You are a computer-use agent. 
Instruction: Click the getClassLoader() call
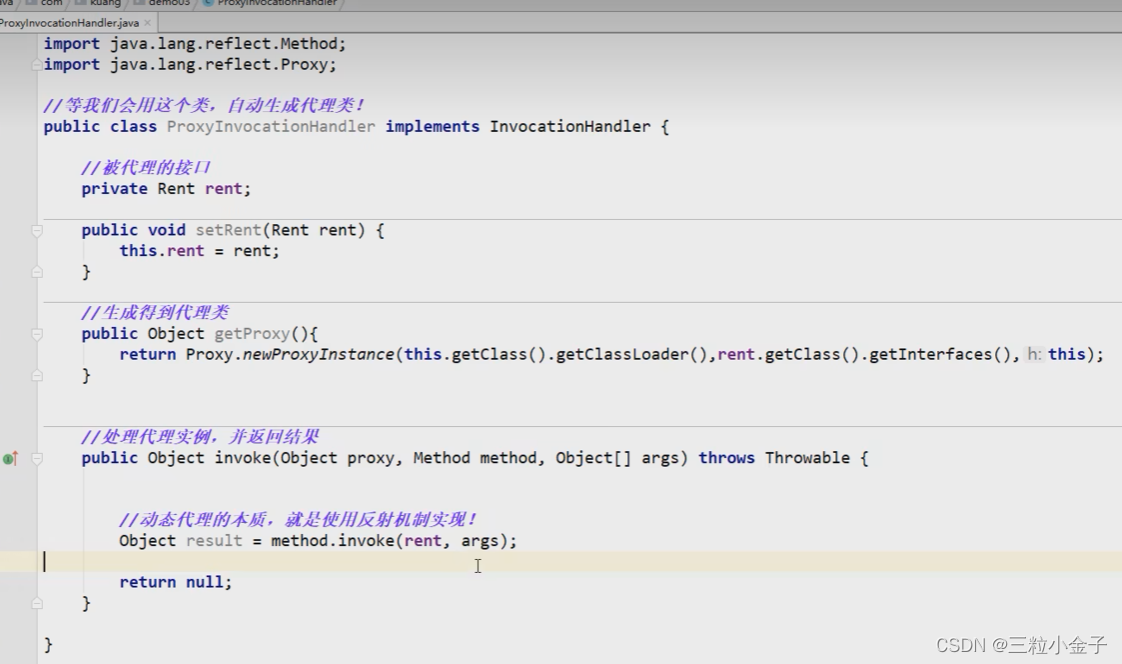pos(631,355)
